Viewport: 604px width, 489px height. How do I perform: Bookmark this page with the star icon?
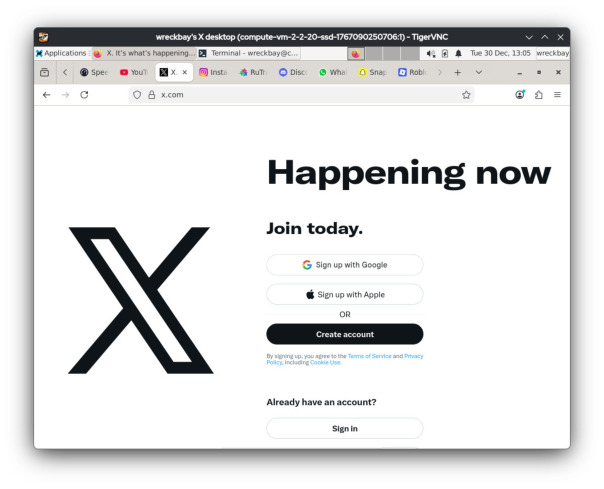click(466, 95)
